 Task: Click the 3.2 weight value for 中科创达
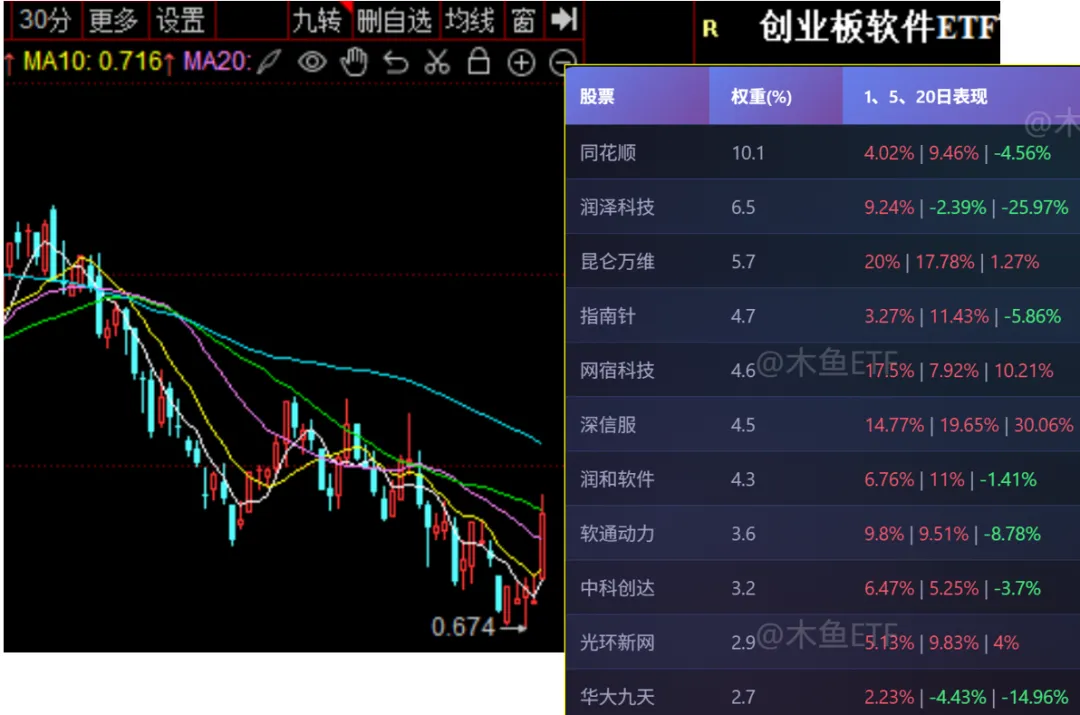coord(742,588)
